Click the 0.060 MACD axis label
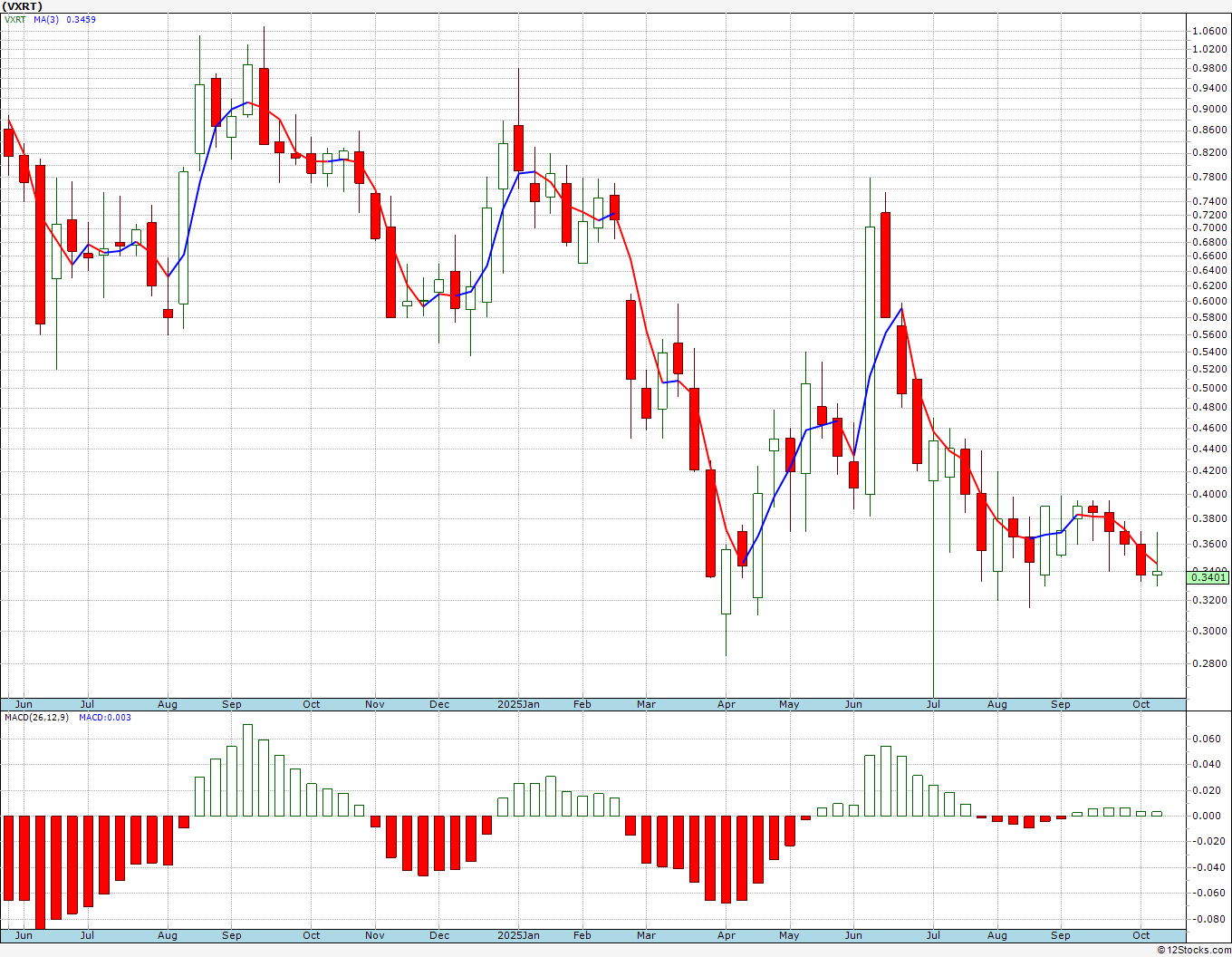This screenshot has height=957, width=1232. click(x=1207, y=739)
